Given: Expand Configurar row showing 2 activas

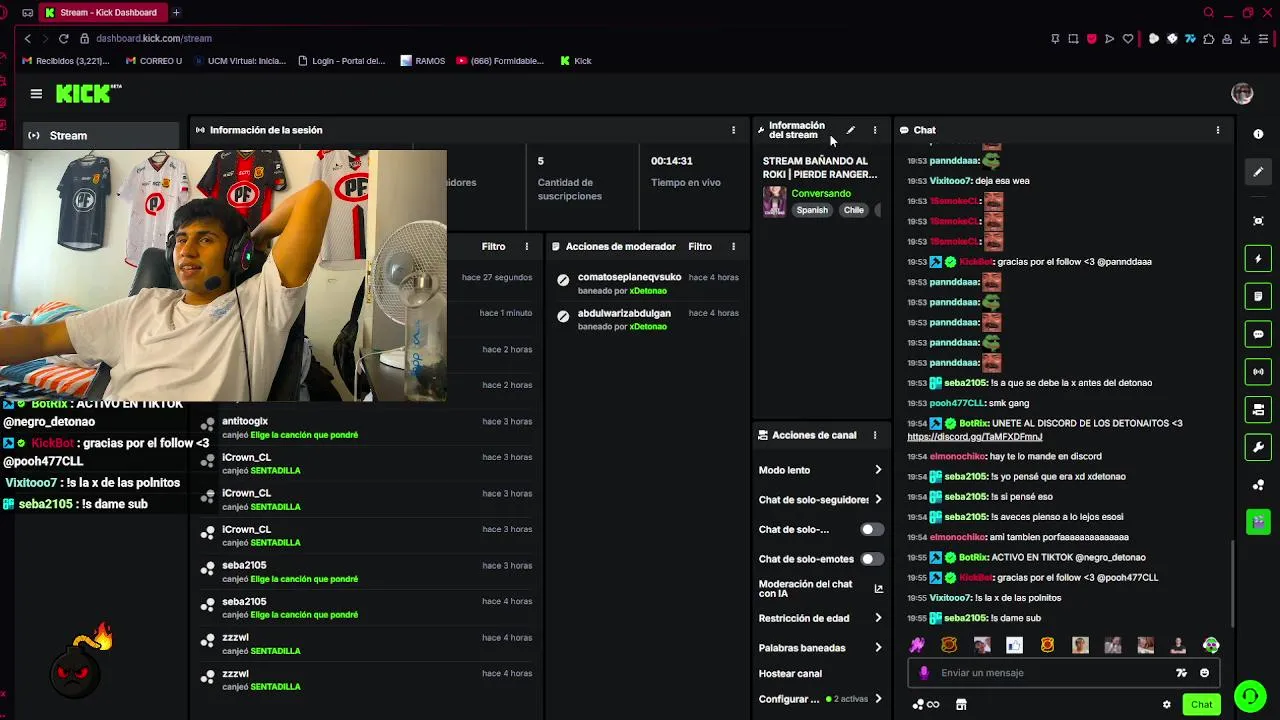Looking at the screenshot, I should point(820,699).
